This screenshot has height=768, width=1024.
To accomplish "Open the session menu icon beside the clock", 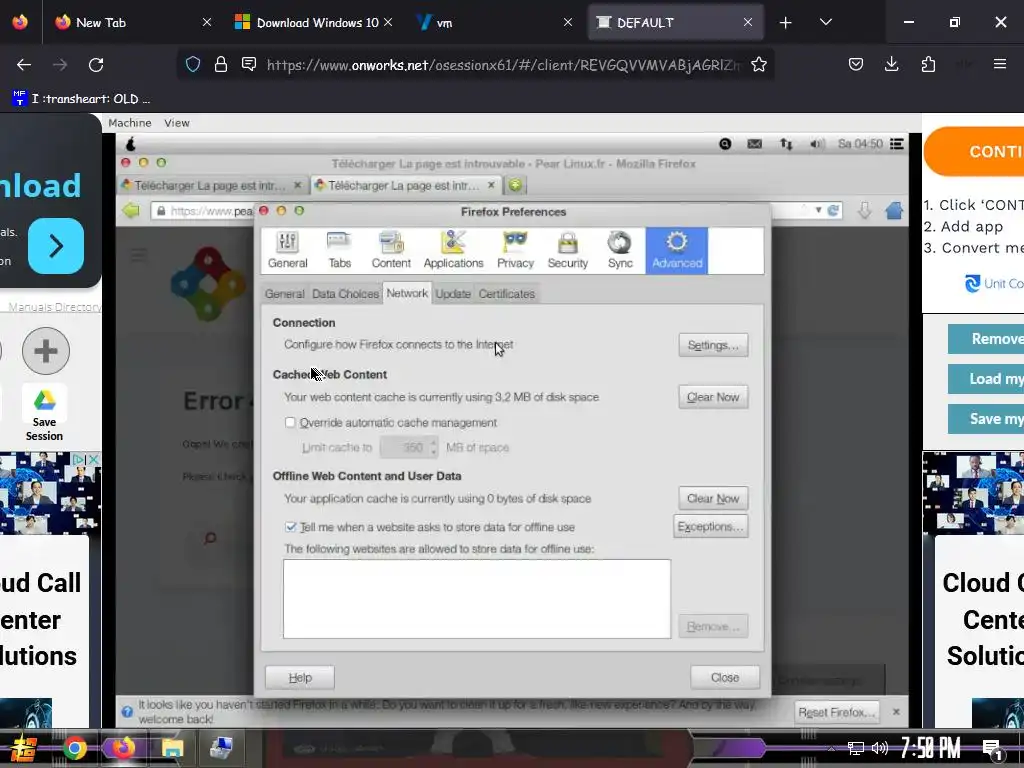I will [897, 144].
